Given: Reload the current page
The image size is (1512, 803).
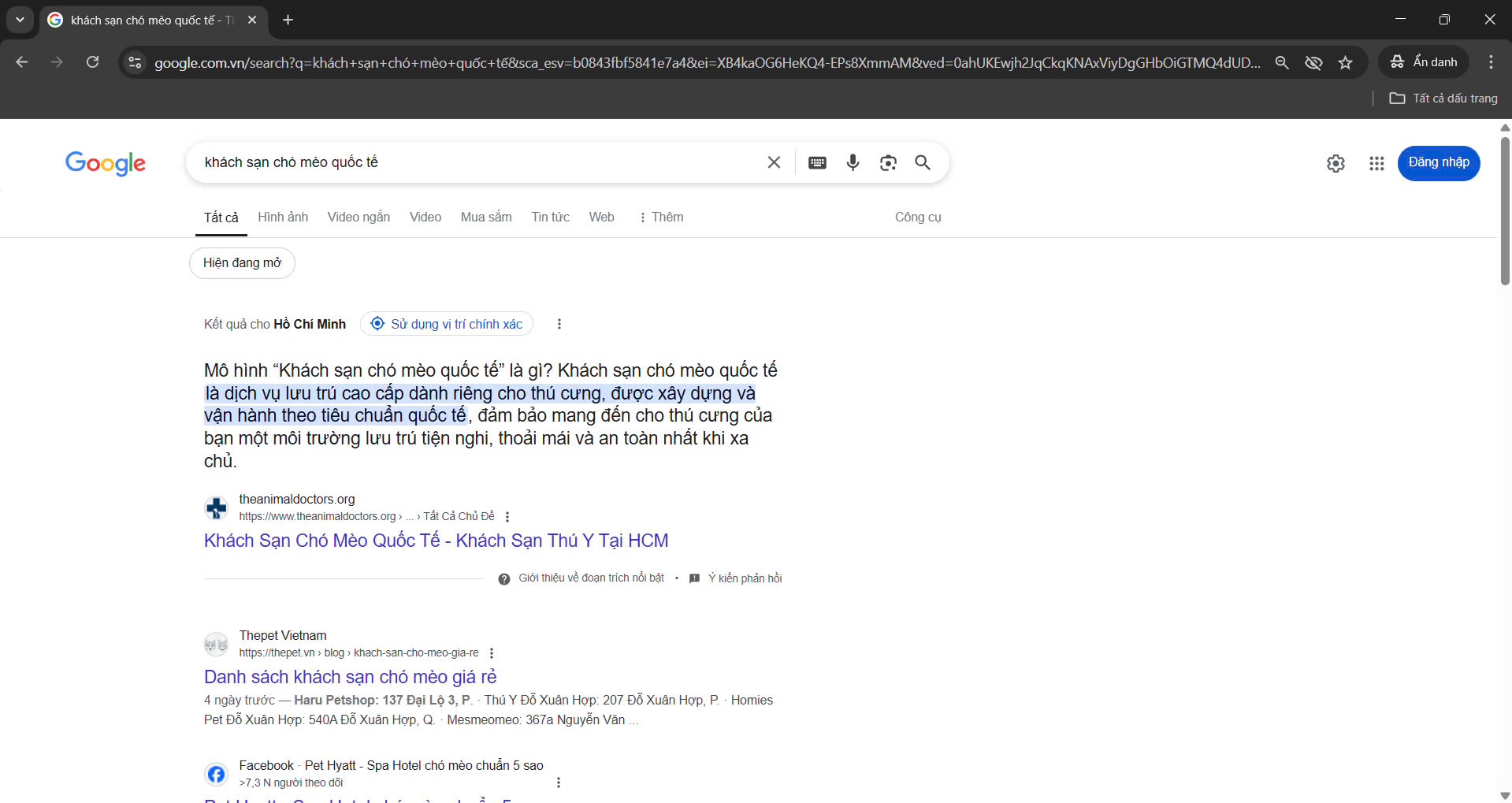Looking at the screenshot, I should (92, 62).
